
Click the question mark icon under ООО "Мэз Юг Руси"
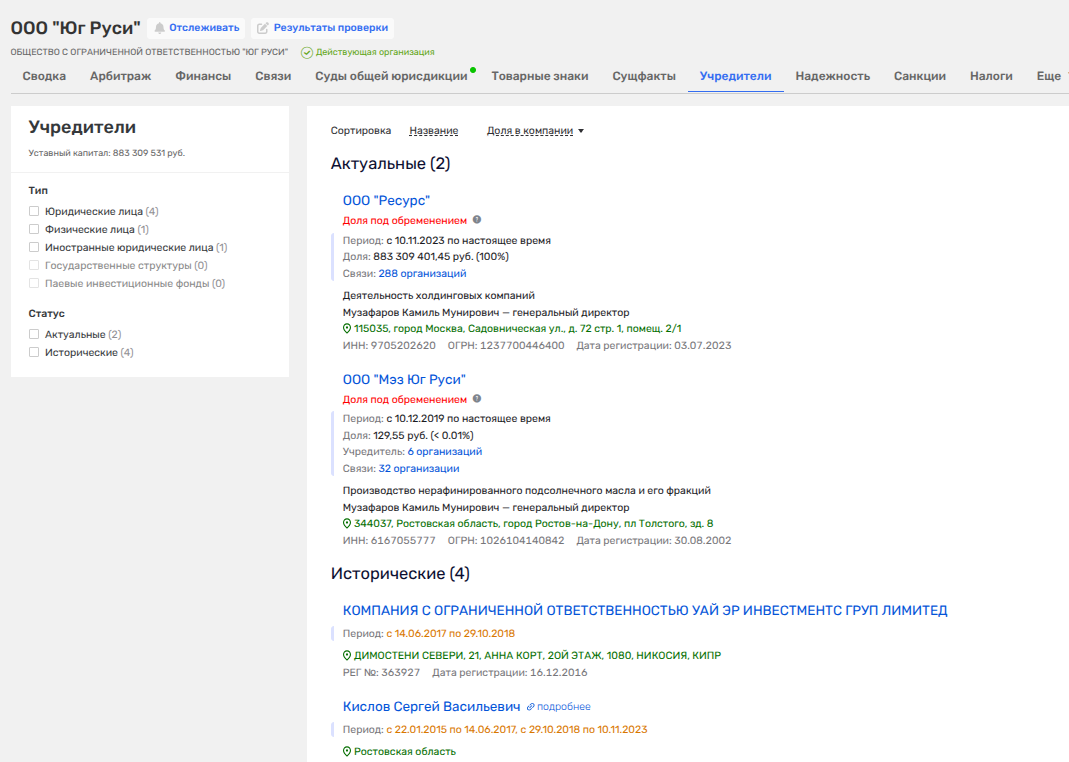477,399
